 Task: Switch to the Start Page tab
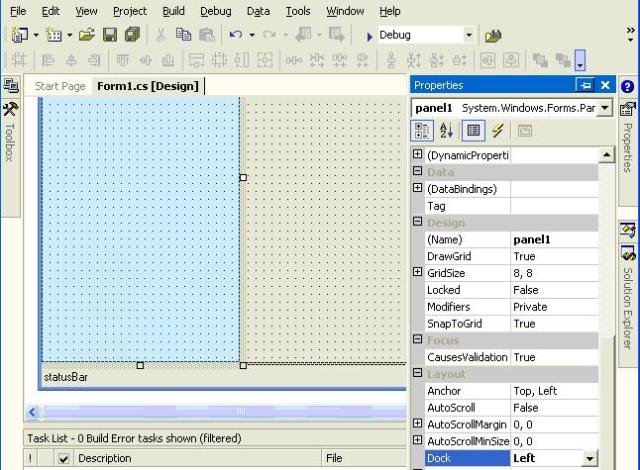point(60,86)
